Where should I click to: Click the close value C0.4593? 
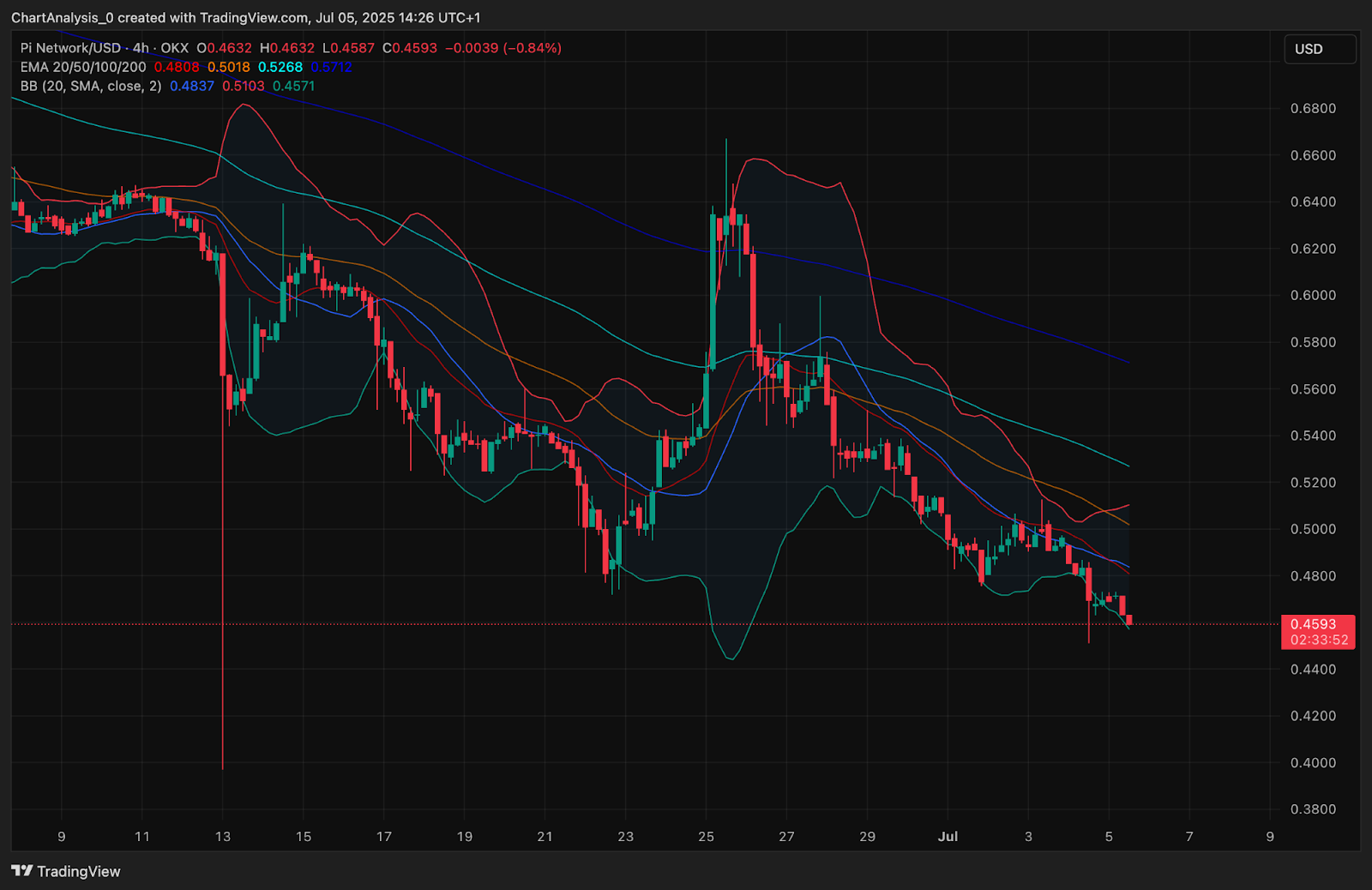pyautogui.click(x=410, y=48)
